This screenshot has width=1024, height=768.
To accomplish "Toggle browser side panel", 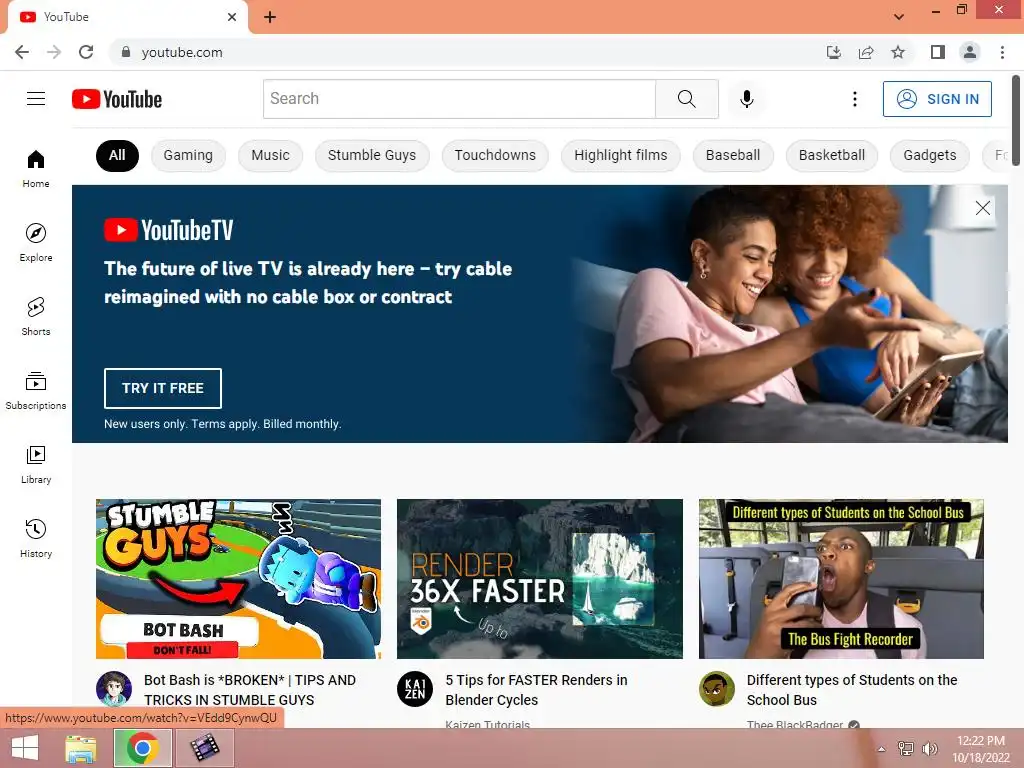I will (x=938, y=52).
